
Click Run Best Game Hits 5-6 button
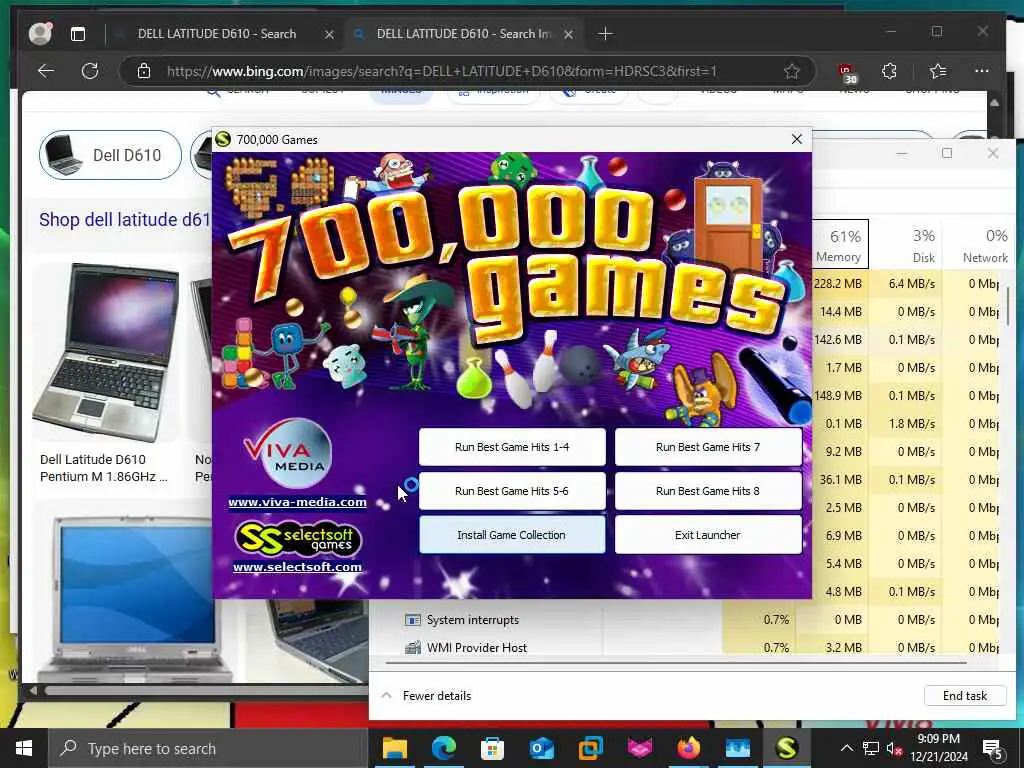pos(512,491)
